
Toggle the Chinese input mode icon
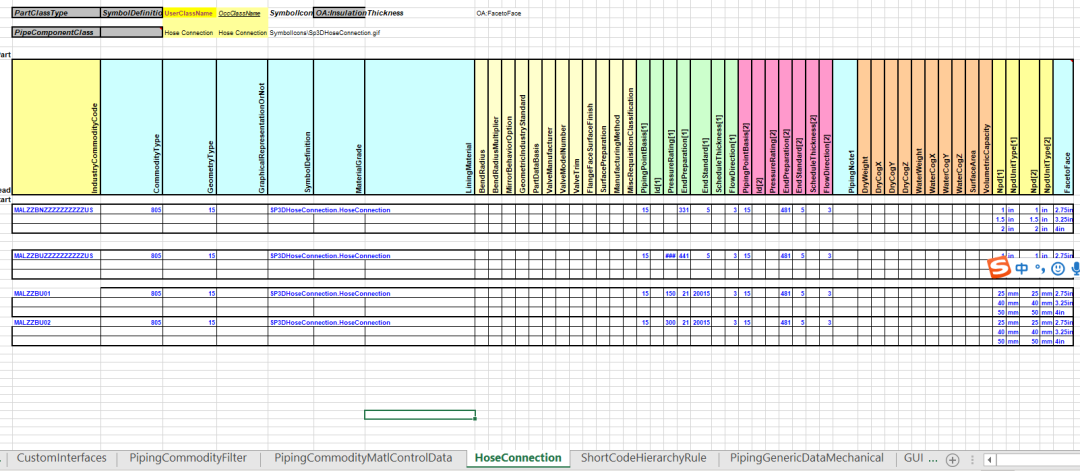1023,269
